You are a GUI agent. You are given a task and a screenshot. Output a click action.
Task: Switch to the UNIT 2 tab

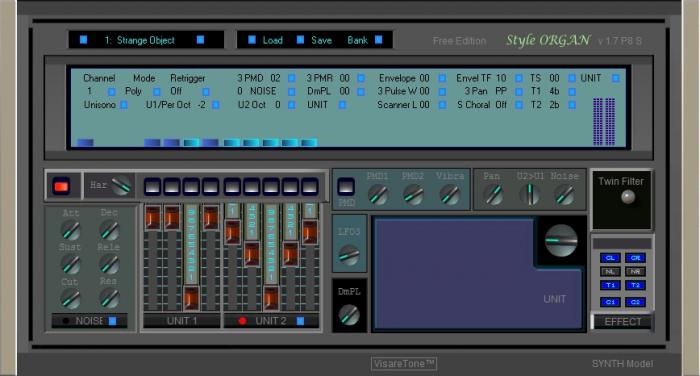[x=271, y=321]
